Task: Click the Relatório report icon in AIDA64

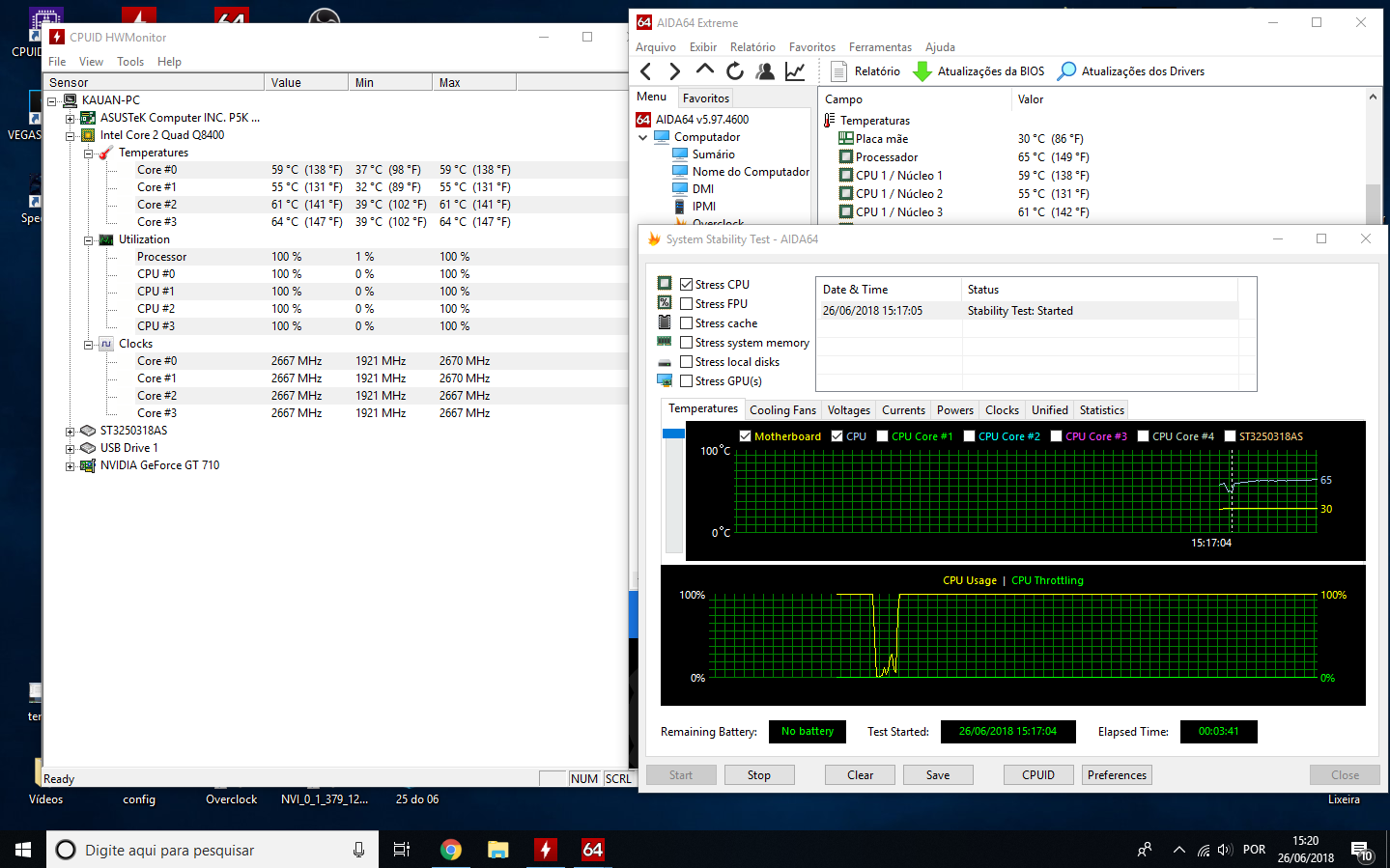Action: pyautogui.click(x=838, y=71)
